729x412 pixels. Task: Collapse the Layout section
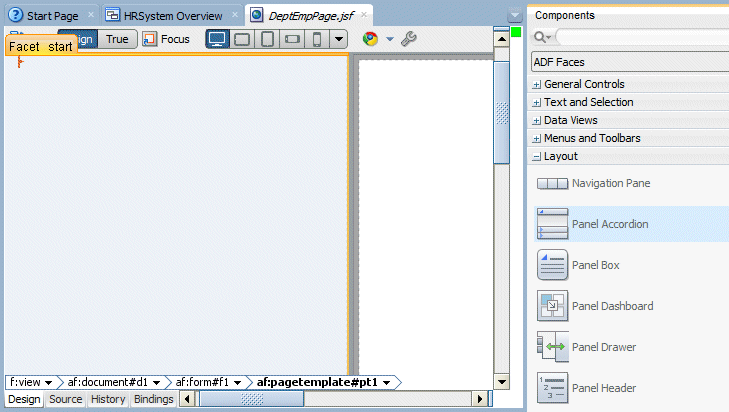click(537, 157)
